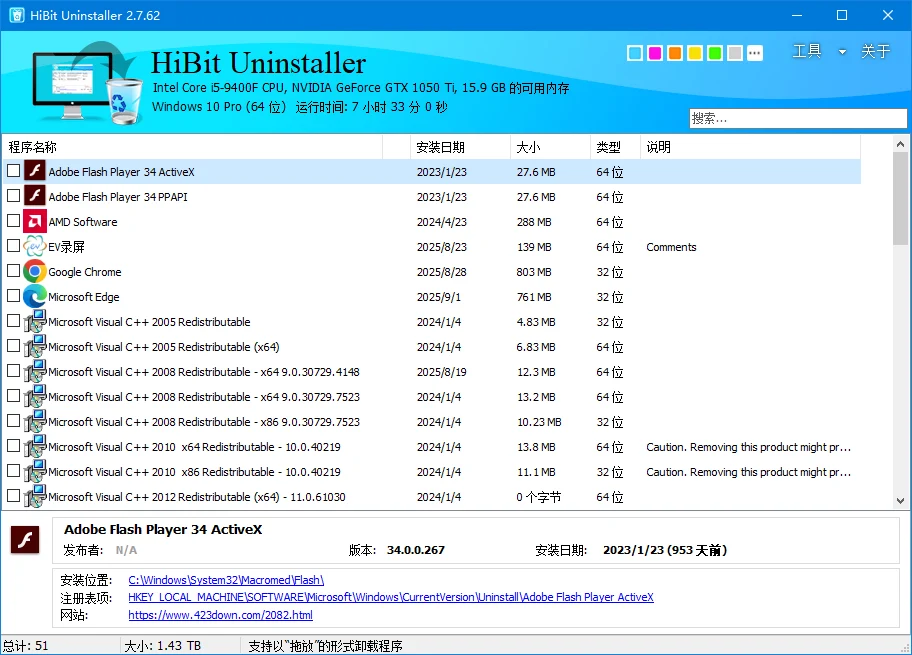Click the program list scrollbar down arrow
The image size is (912, 655).
click(x=900, y=500)
